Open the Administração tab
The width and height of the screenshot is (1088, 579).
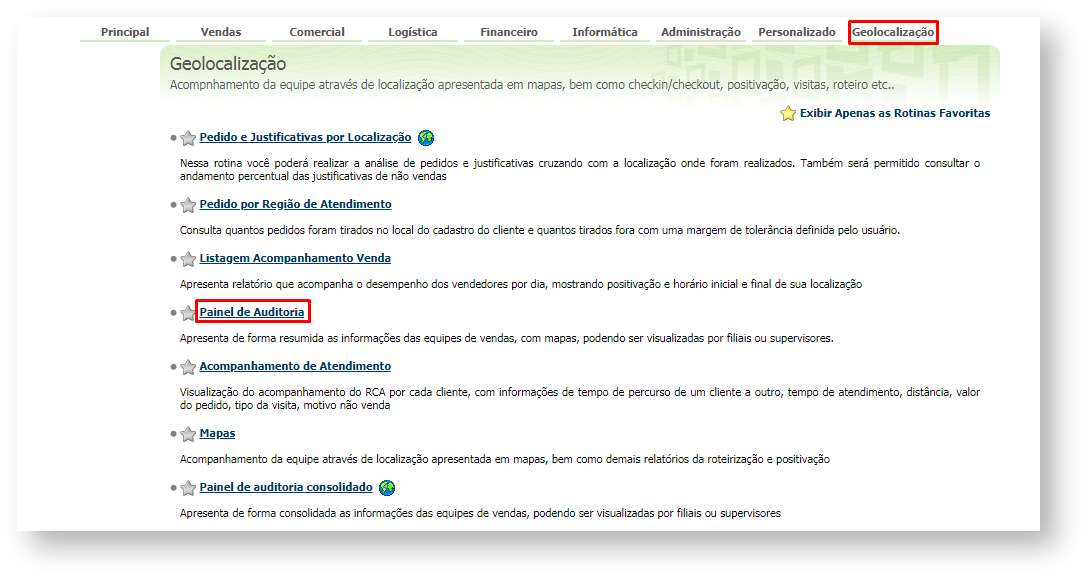[701, 32]
